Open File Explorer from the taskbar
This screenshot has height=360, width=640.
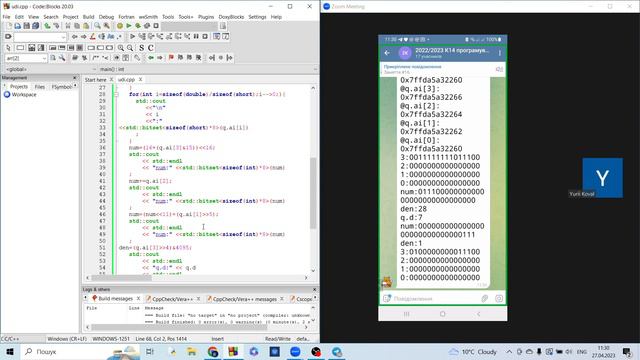click(192, 351)
